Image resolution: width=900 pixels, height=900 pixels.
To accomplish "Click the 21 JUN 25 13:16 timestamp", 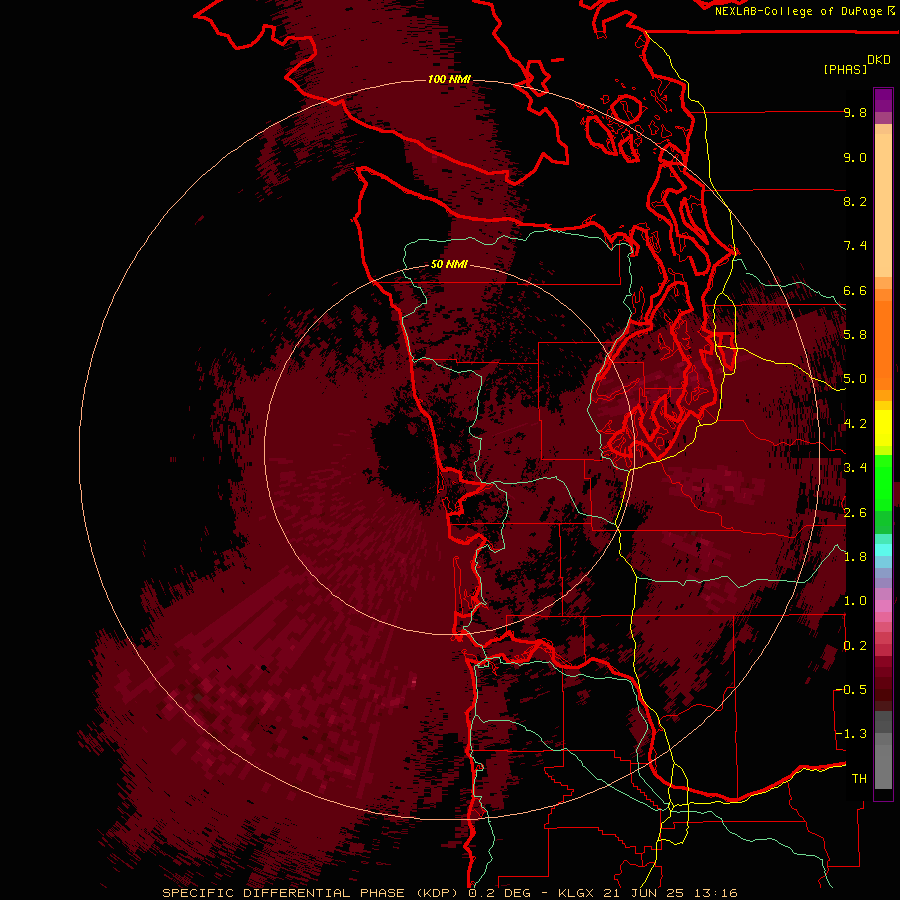I will coord(670,893).
